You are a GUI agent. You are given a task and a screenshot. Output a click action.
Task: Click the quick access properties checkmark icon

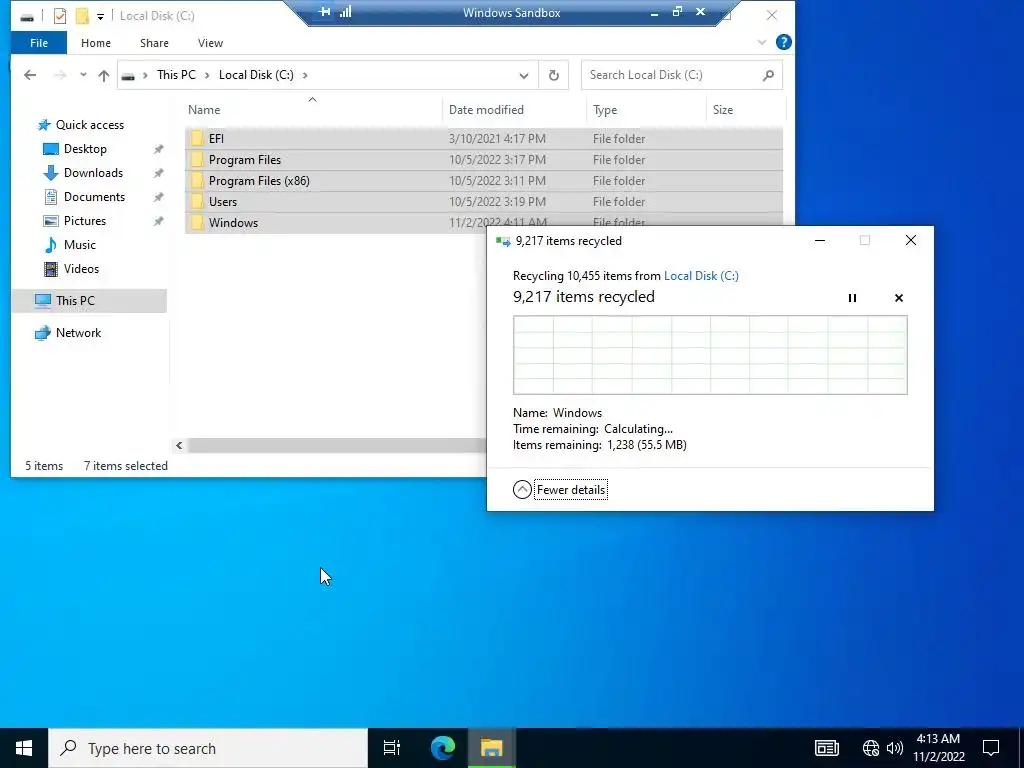[59, 16]
